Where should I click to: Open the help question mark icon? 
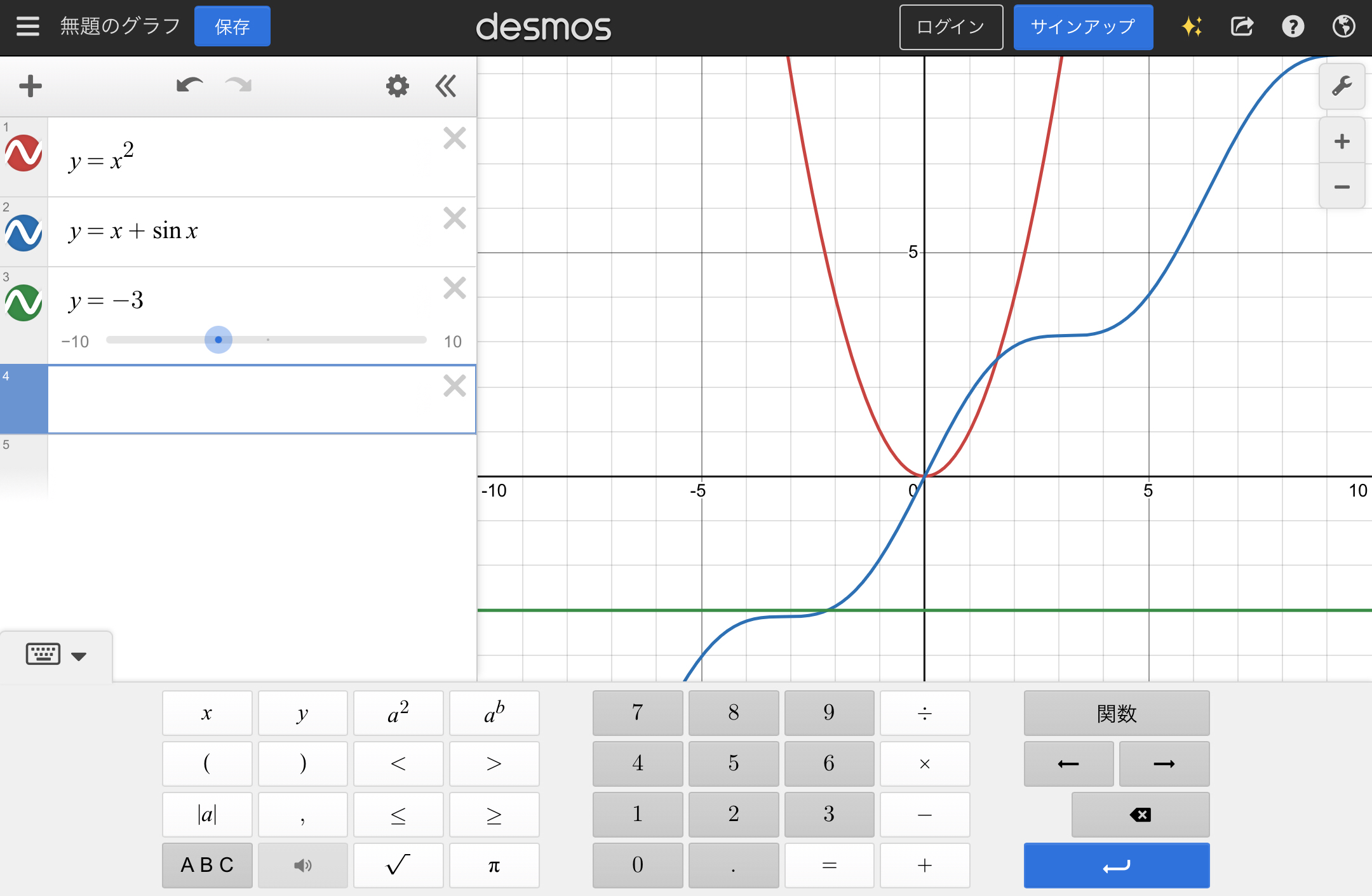pos(1293,27)
